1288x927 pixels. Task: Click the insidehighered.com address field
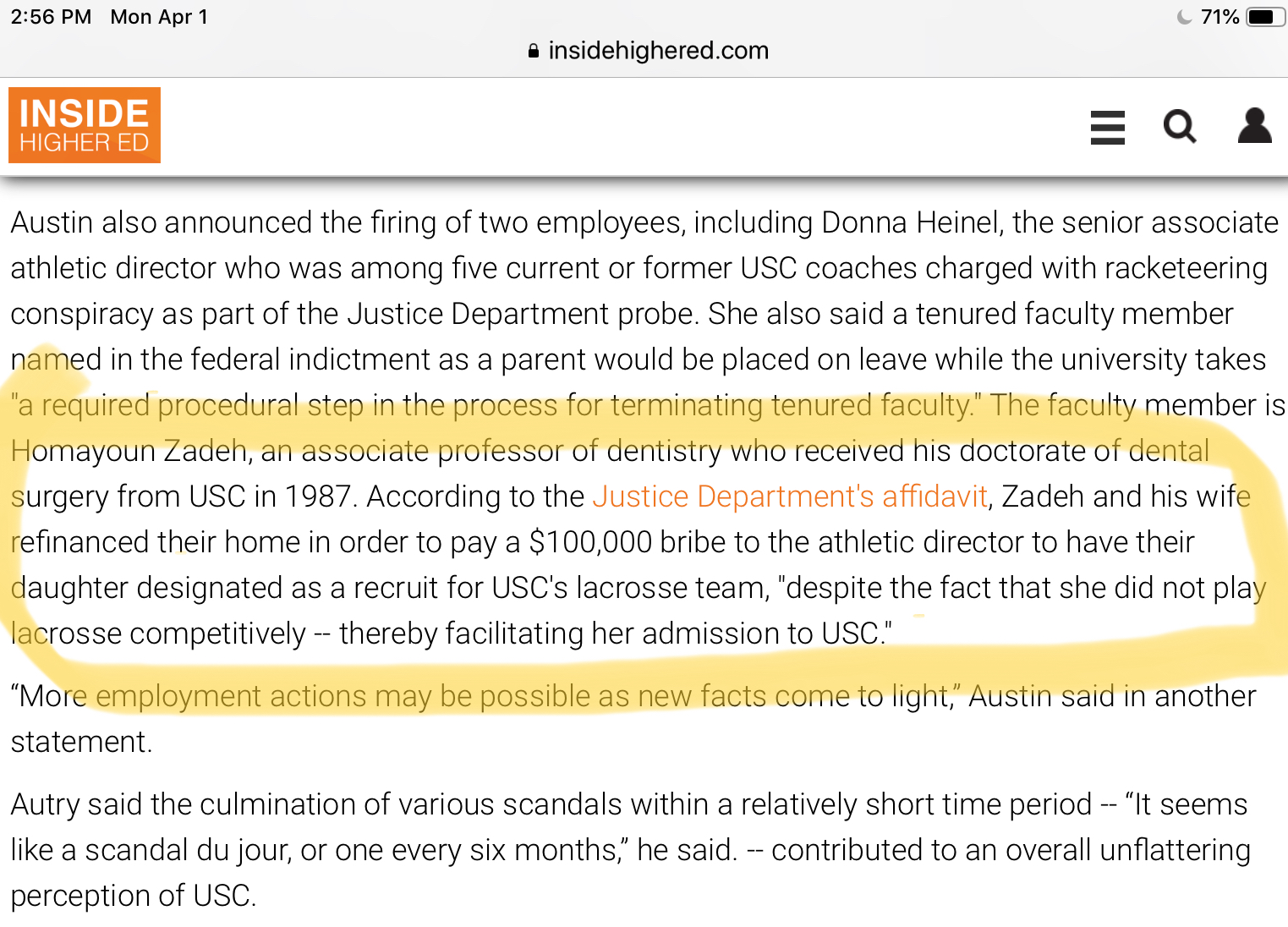point(657,51)
